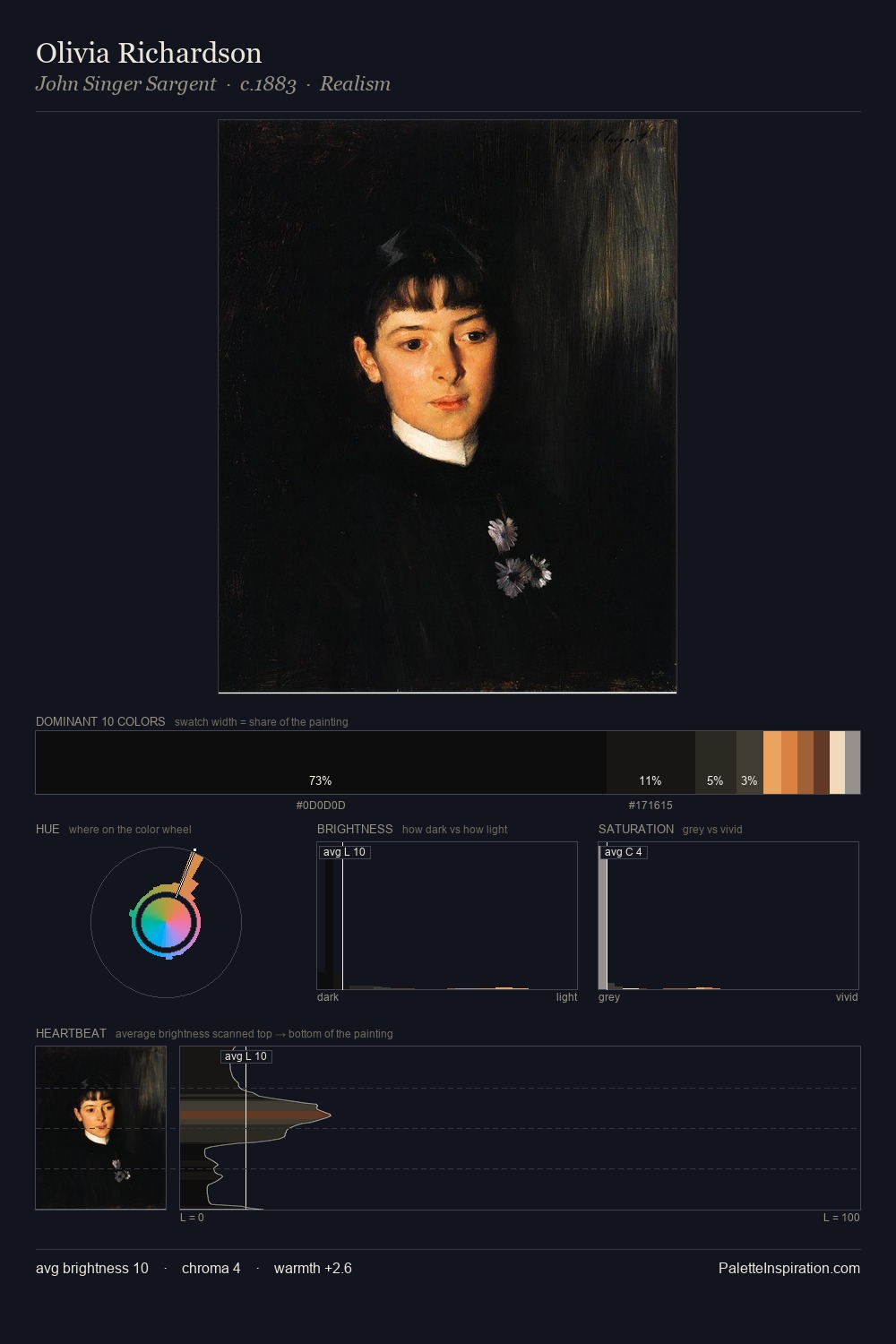Click the 'light' axis label

click(x=566, y=997)
